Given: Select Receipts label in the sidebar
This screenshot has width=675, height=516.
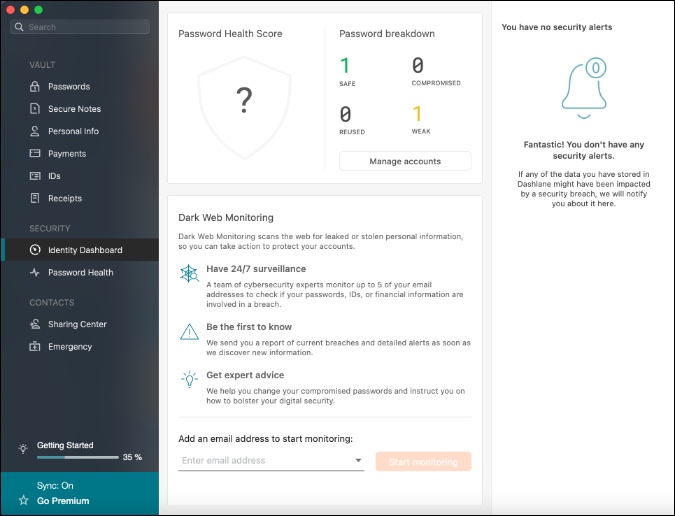Looking at the screenshot, I should pyautogui.click(x=65, y=198).
